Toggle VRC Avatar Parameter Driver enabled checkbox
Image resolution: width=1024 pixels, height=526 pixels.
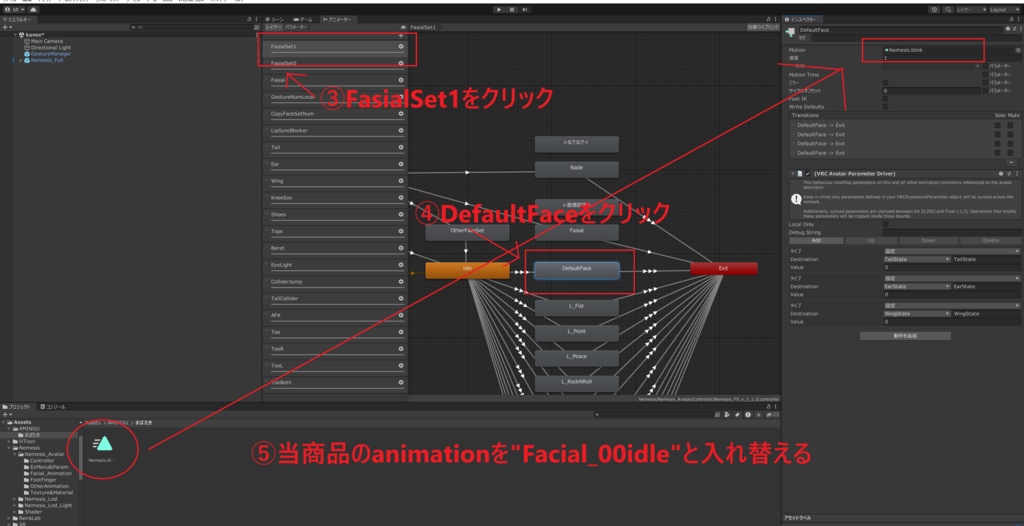pos(807,173)
